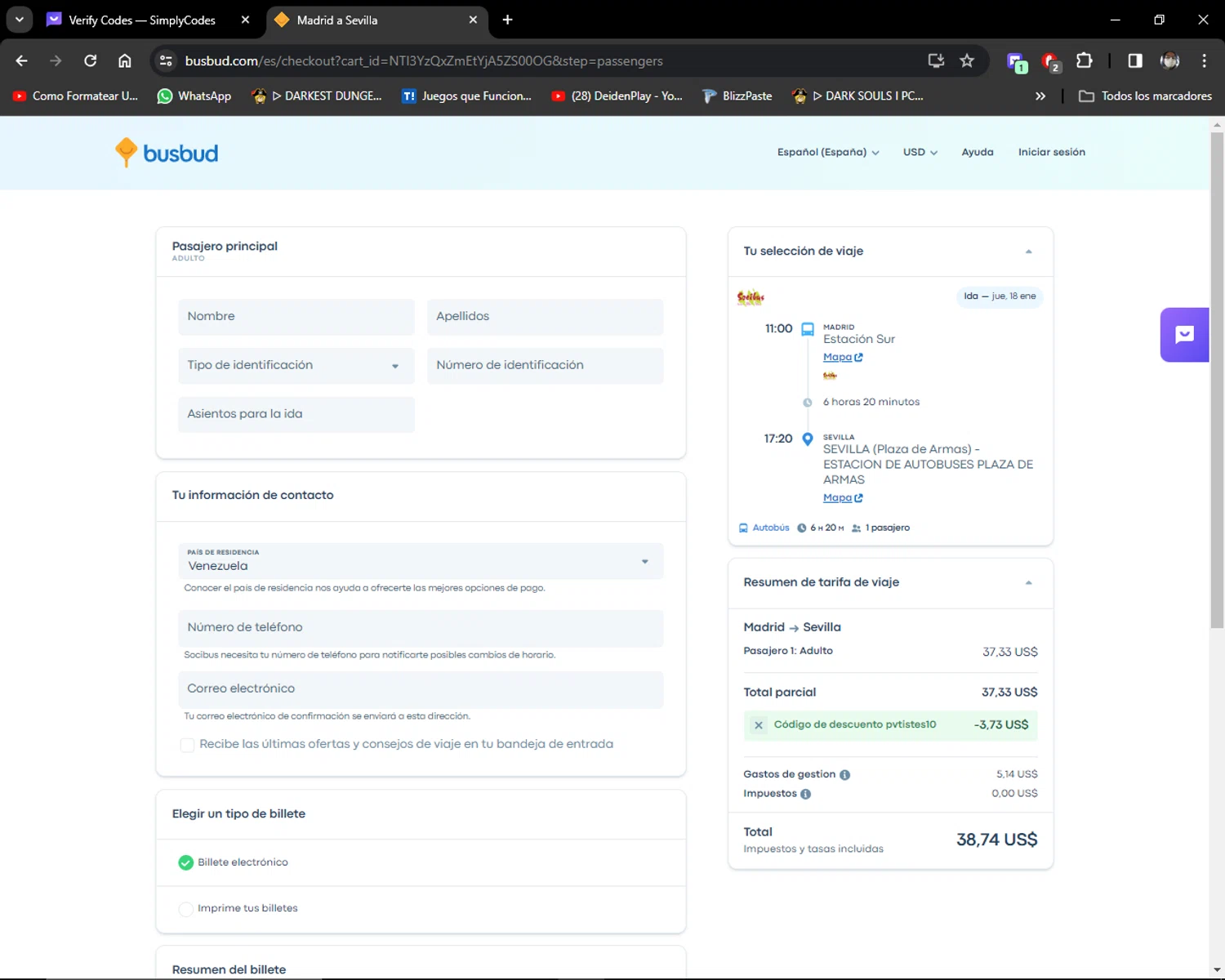The width and height of the screenshot is (1225, 980).
Task: Open DARK SOULS I PC... bookmark
Action: click(x=857, y=96)
